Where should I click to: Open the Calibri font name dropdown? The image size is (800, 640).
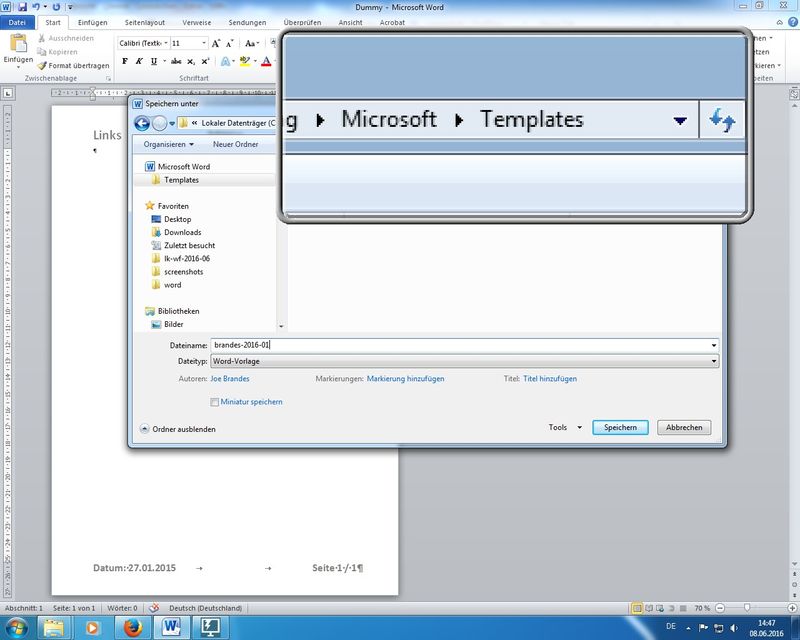click(166, 43)
